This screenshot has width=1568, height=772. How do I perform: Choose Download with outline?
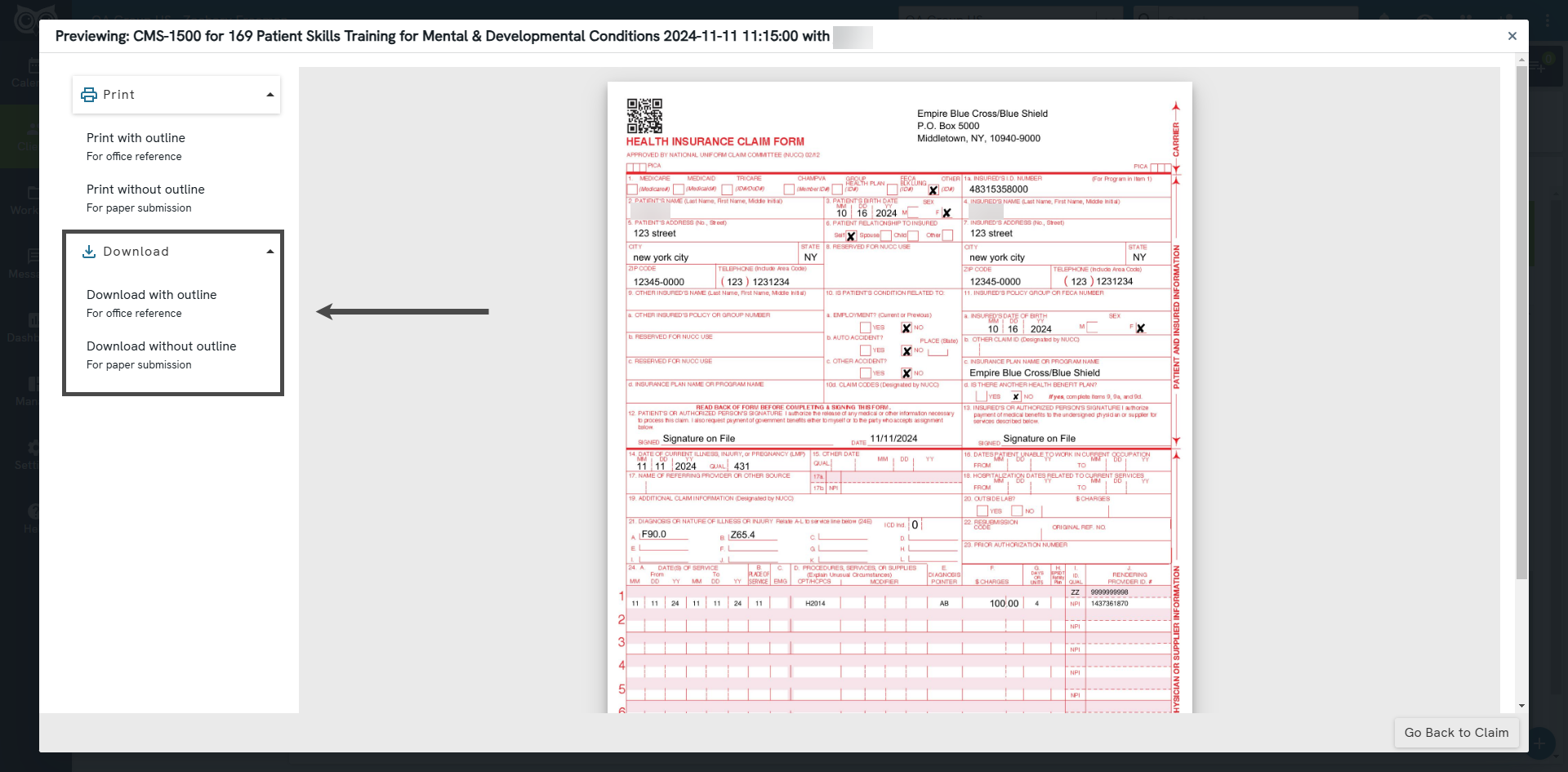152,295
